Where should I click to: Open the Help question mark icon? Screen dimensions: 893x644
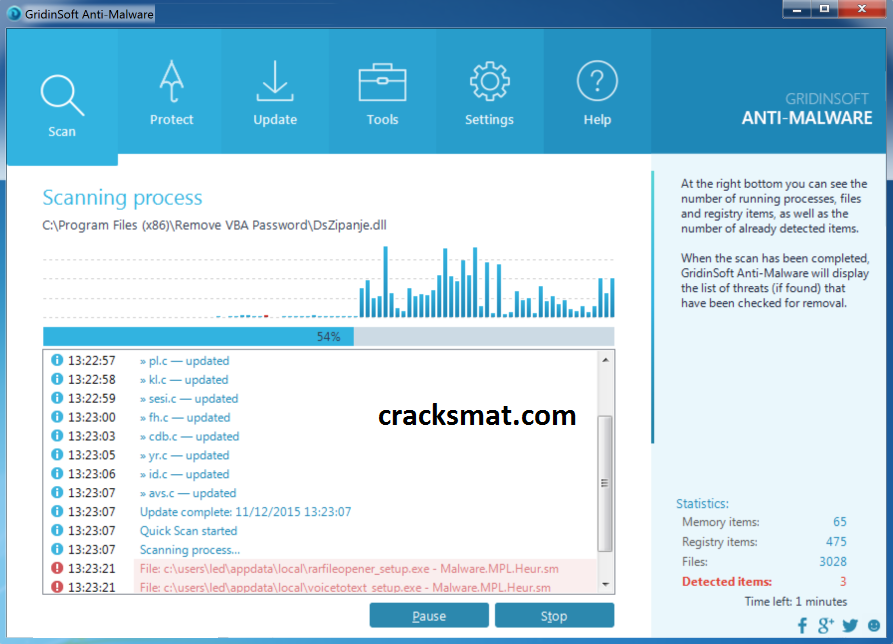tap(597, 81)
